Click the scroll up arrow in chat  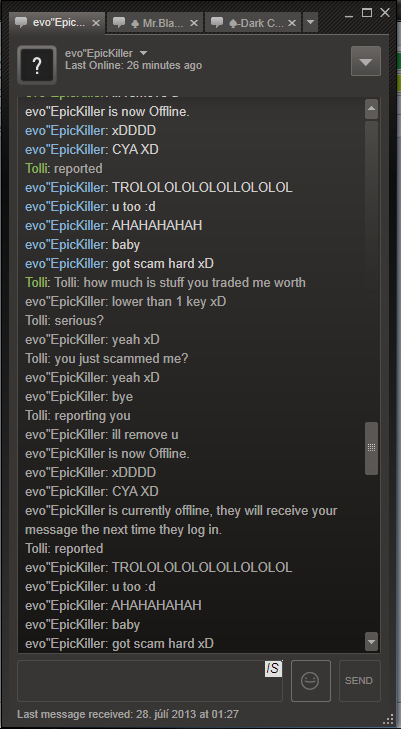coord(371,109)
